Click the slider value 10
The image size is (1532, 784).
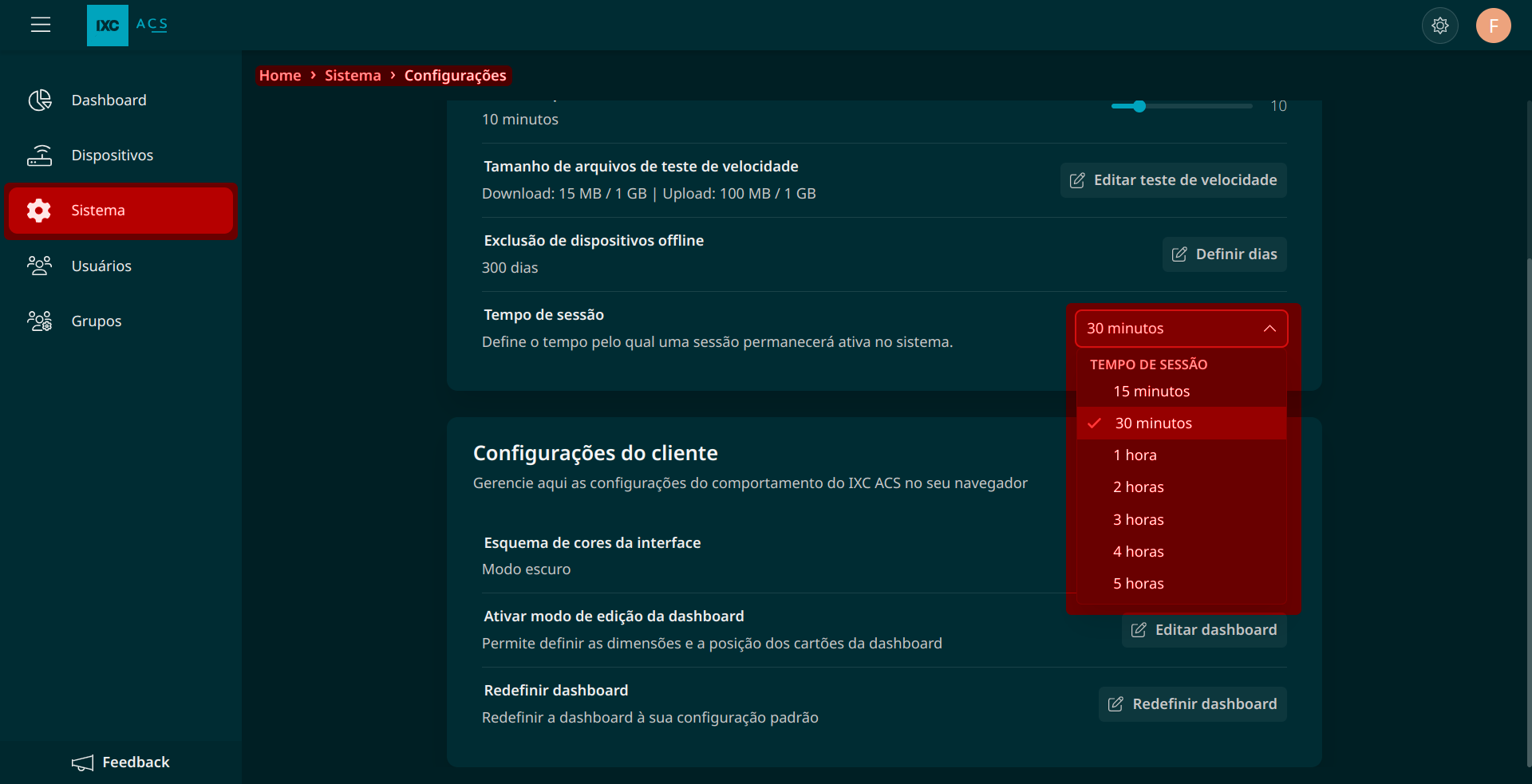1278,106
